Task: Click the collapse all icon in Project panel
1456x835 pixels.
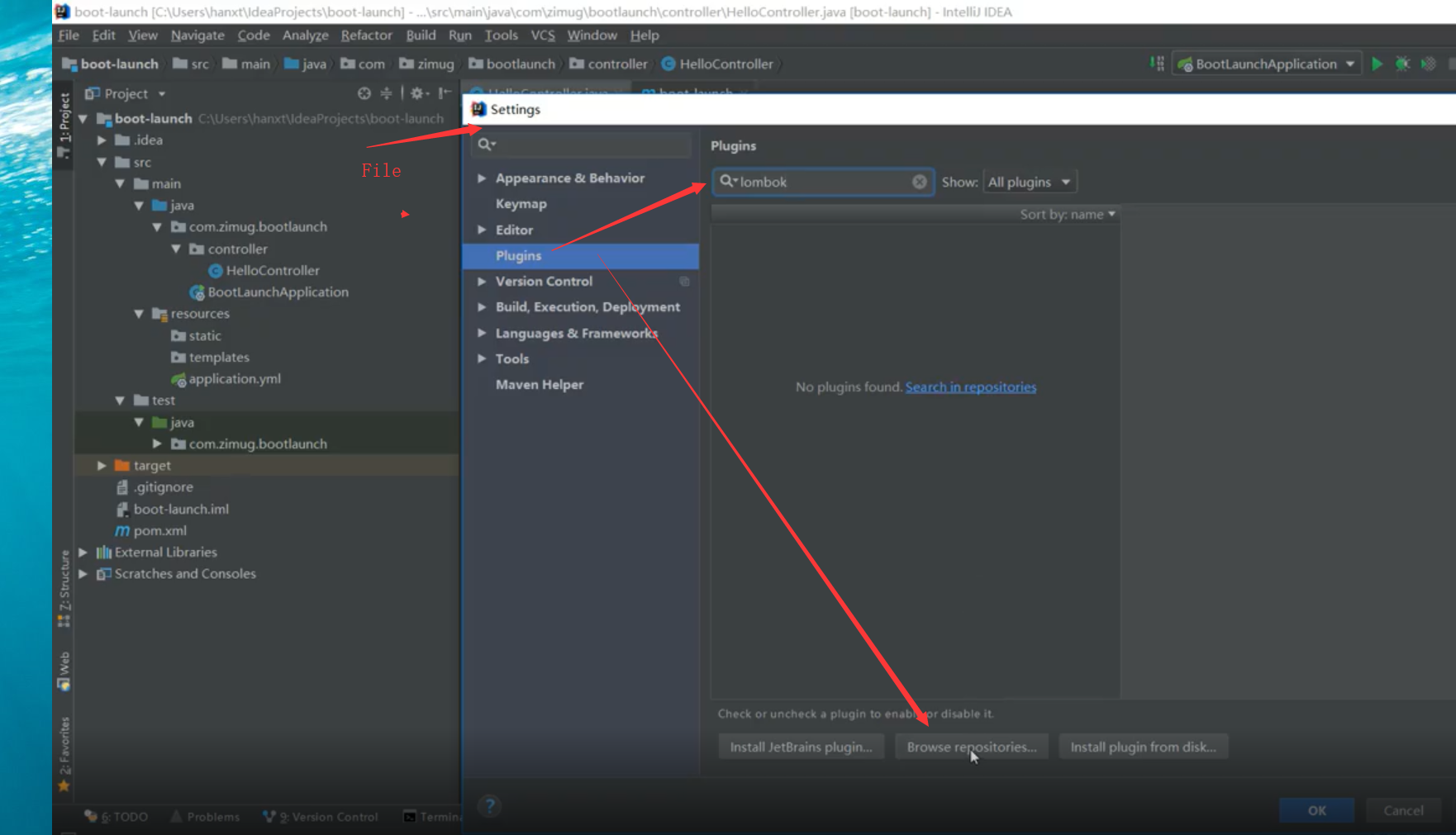Action: 386,93
